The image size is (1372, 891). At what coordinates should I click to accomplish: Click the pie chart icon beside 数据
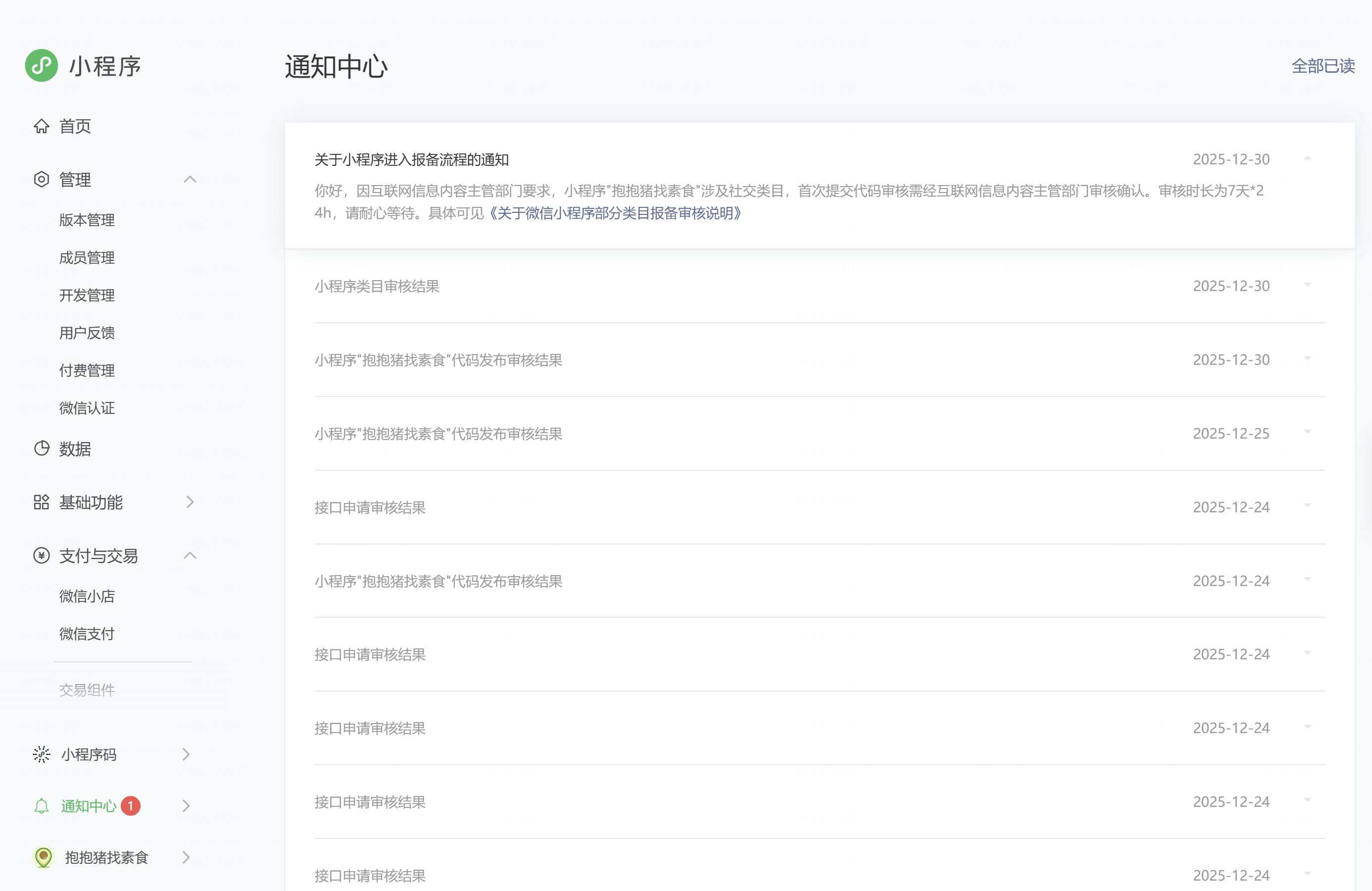pos(42,448)
